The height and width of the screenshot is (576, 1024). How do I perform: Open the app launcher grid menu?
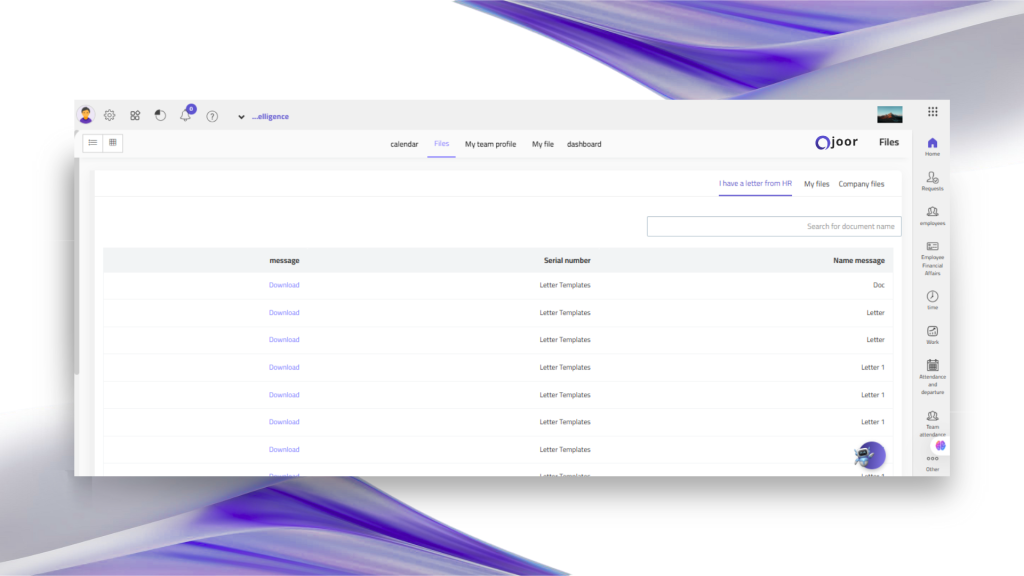pos(932,112)
